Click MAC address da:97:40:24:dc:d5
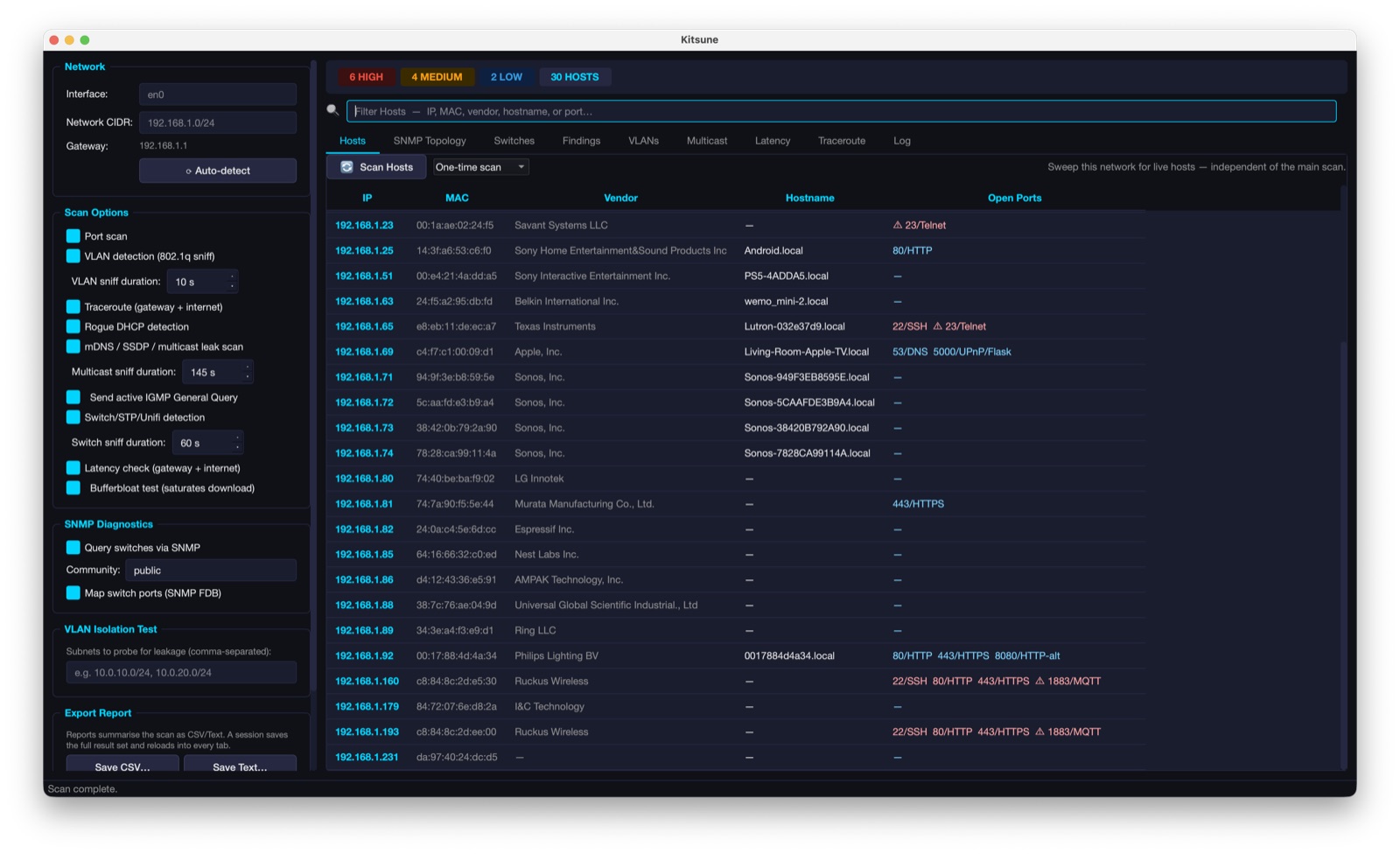The image size is (1400, 854). click(457, 757)
